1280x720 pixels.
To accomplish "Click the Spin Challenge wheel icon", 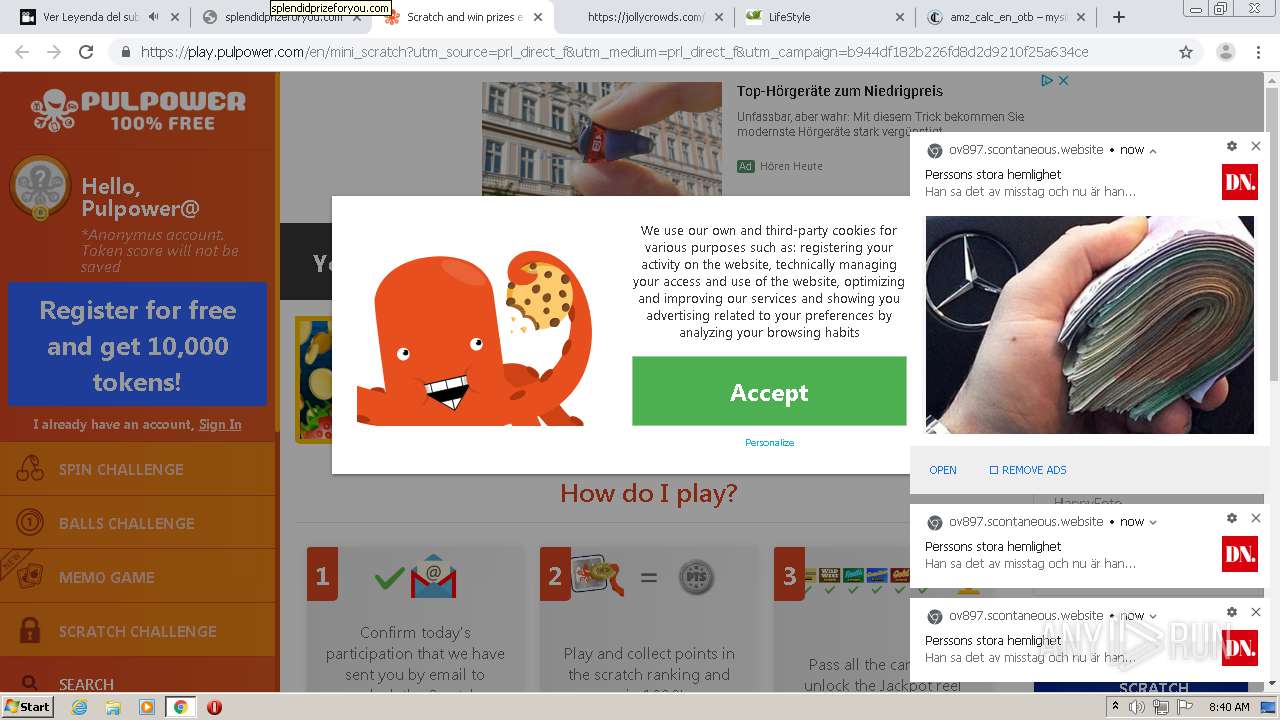I will pyautogui.click(x=30, y=469).
